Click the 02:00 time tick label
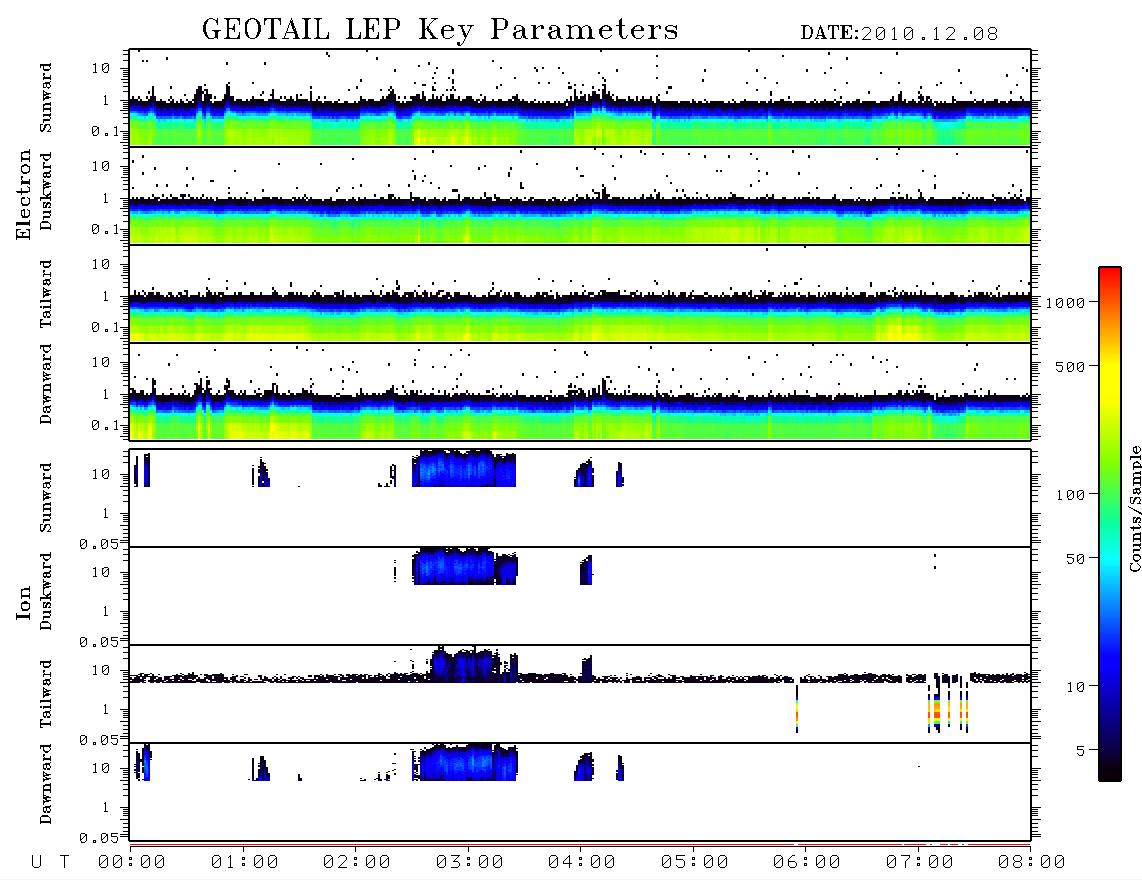This screenshot has width=1142, height=880. [x=357, y=863]
